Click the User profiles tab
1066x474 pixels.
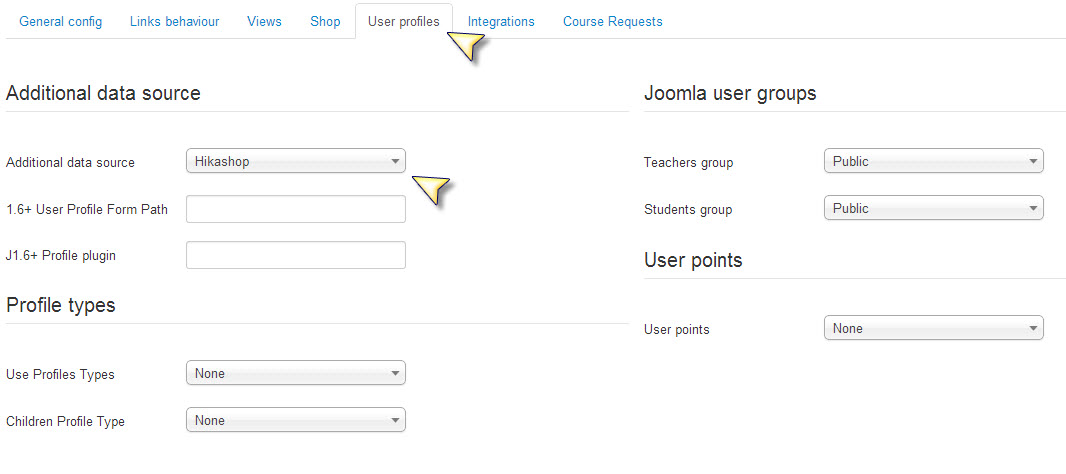point(403,21)
